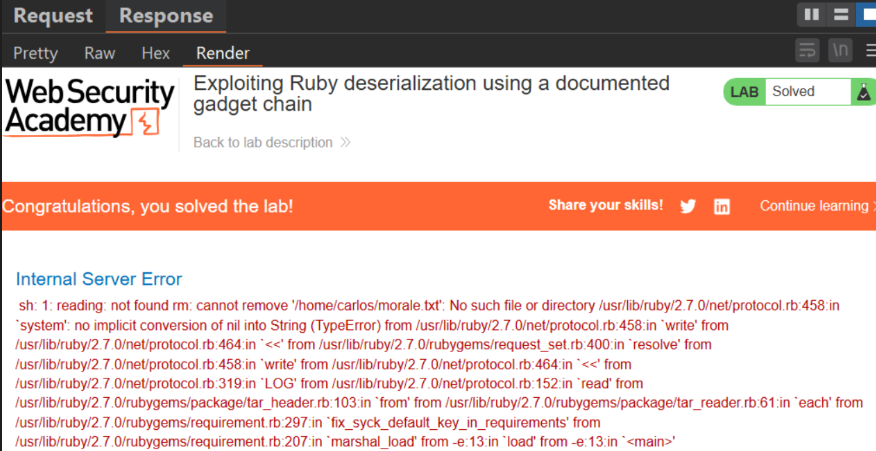The image size is (876, 451).
Task: Share on Twitter bird icon
Action: (x=688, y=206)
